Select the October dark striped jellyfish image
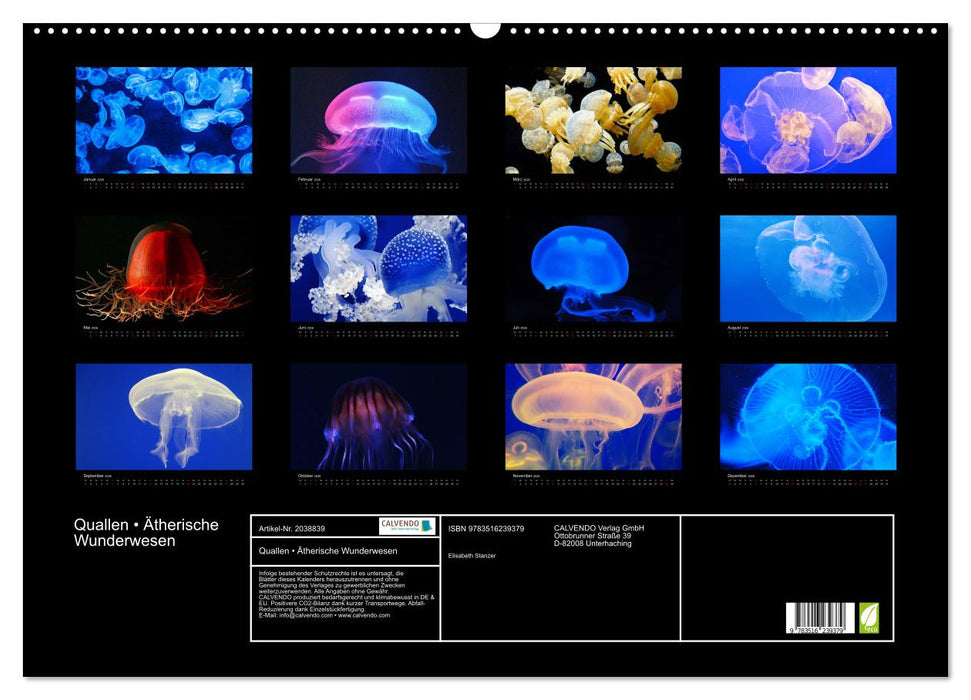 [378, 416]
